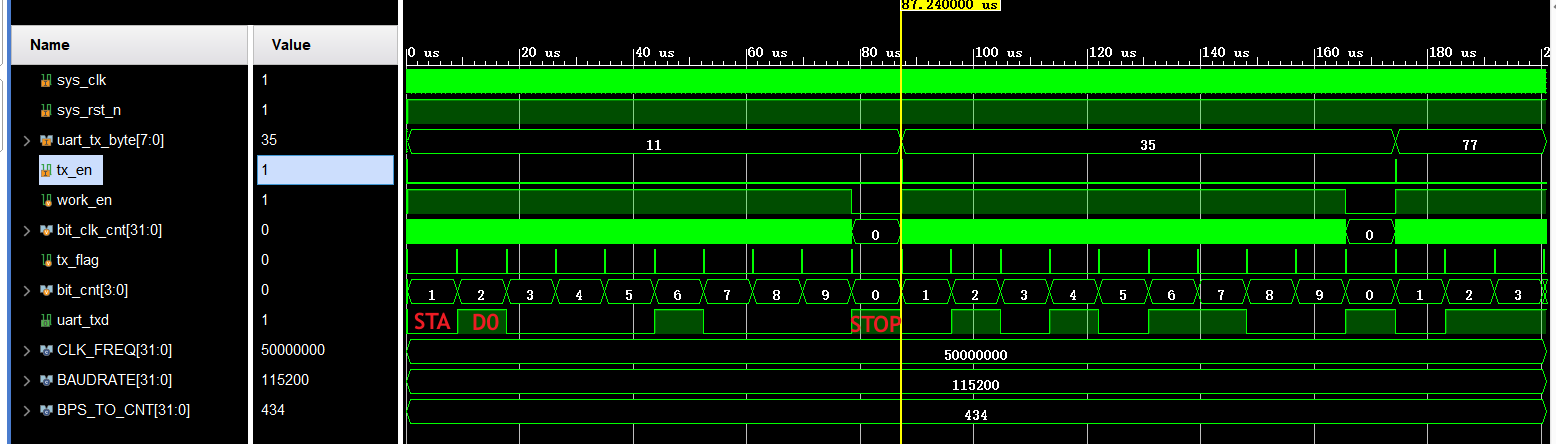The image size is (1556, 444).
Task: Click the CLK_FREQ parameter icon
Action: click(x=45, y=350)
